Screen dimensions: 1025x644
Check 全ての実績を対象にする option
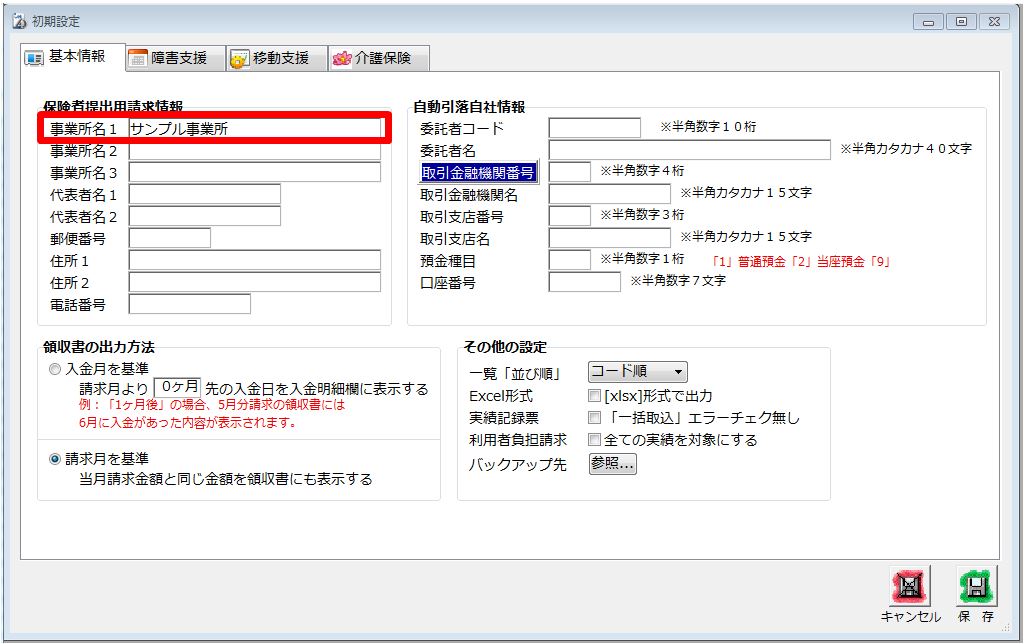595,440
